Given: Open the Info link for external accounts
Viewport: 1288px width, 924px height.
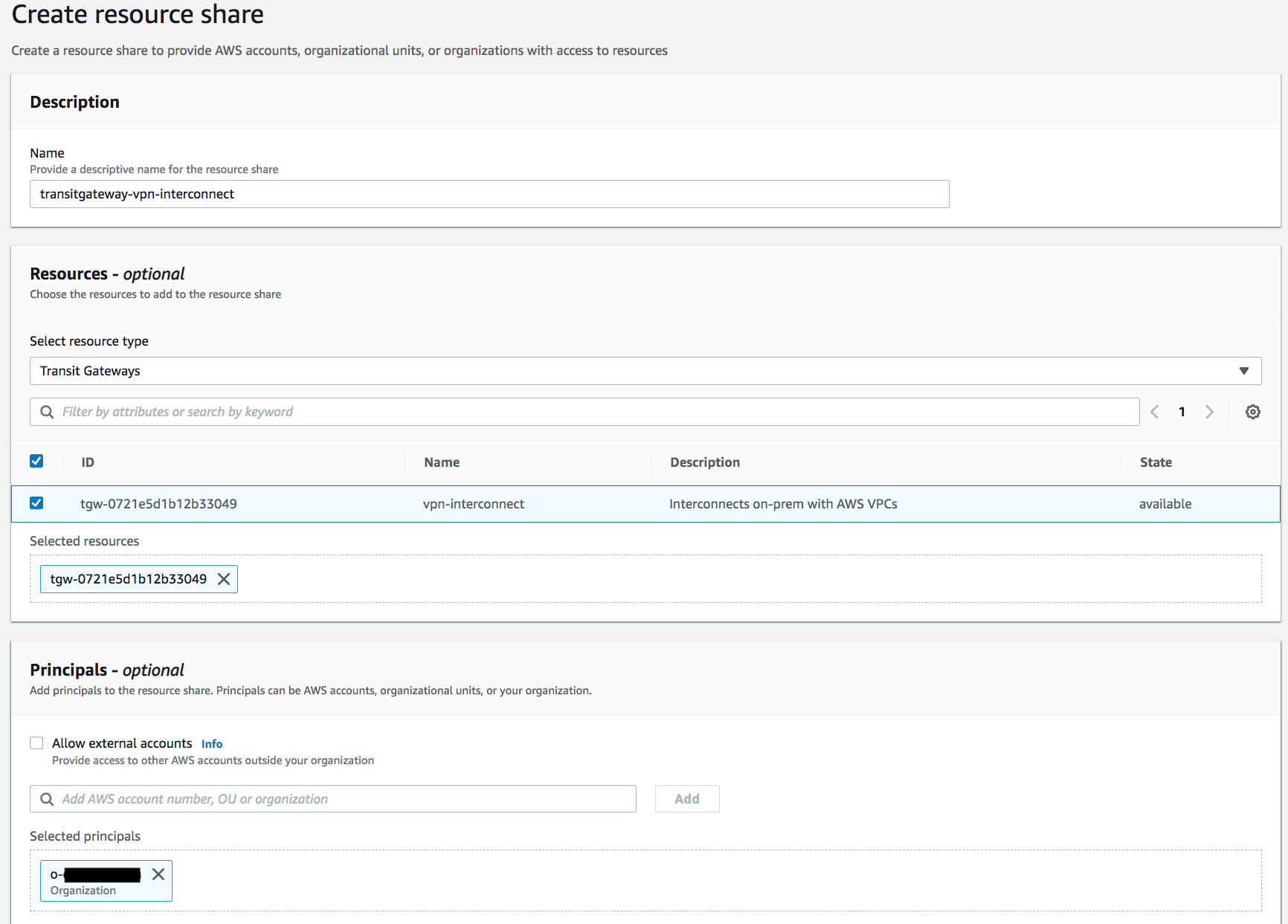Looking at the screenshot, I should click(x=212, y=744).
